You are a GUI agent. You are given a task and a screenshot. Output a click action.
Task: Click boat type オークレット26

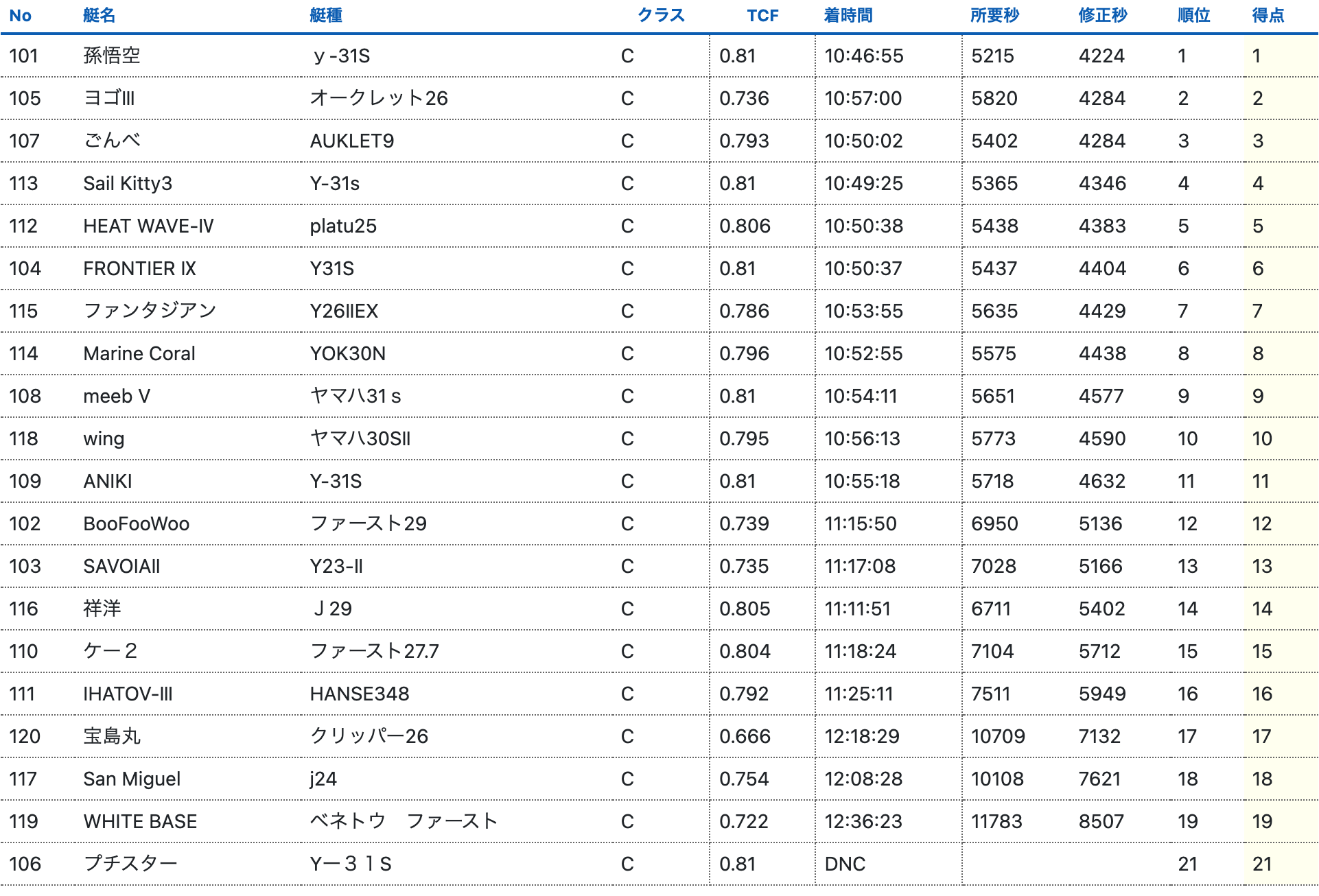pos(379,98)
